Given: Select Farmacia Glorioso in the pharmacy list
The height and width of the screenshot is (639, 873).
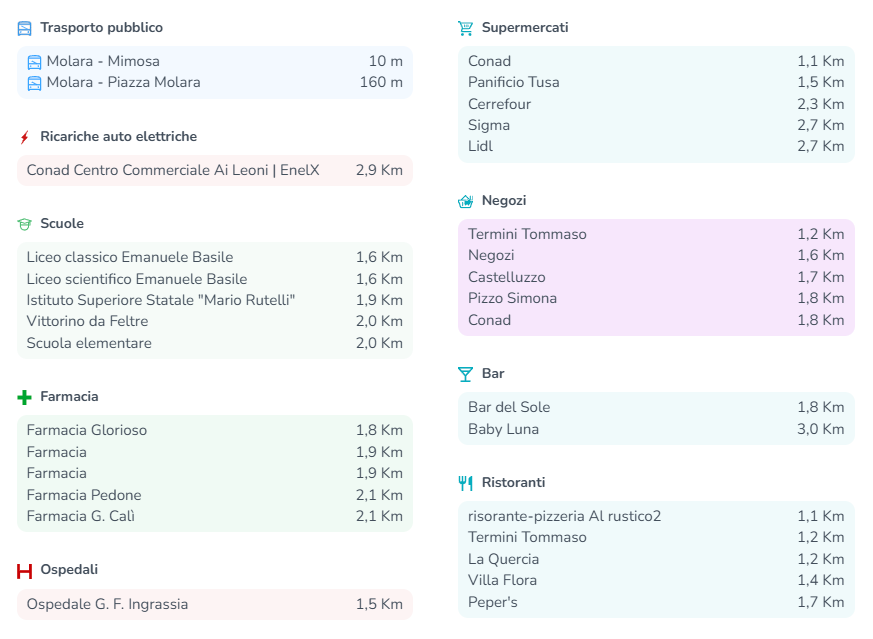Looking at the screenshot, I should click(x=87, y=430).
